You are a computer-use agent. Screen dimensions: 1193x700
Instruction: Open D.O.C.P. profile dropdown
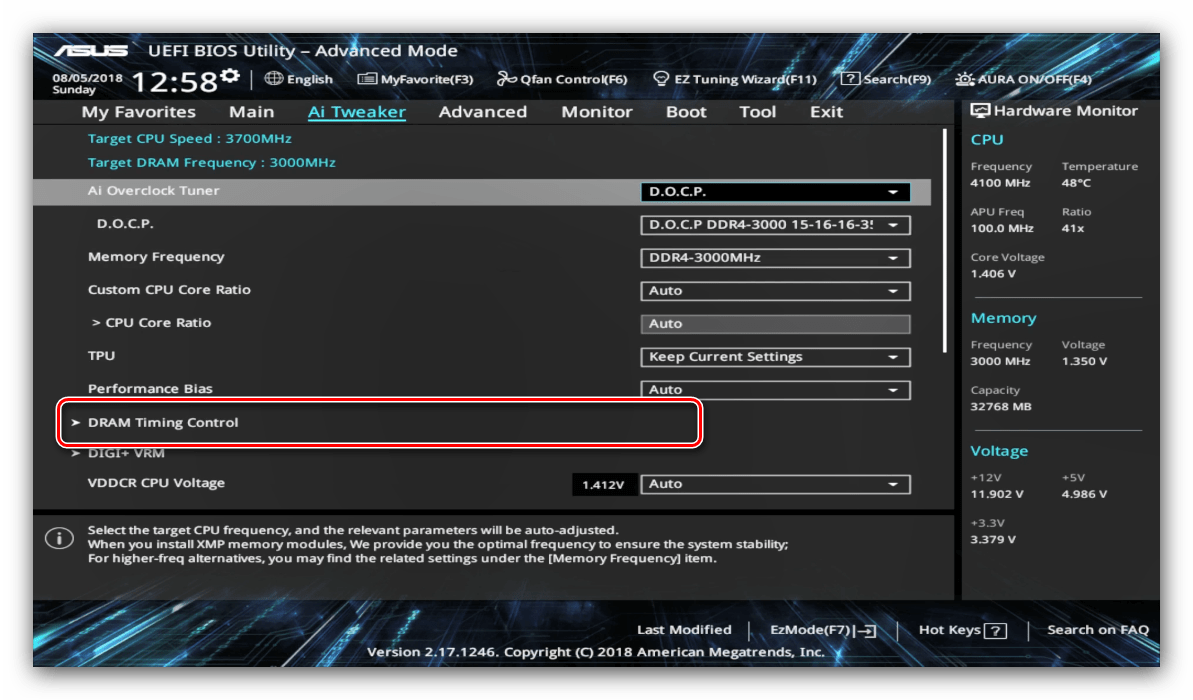[x=775, y=225]
